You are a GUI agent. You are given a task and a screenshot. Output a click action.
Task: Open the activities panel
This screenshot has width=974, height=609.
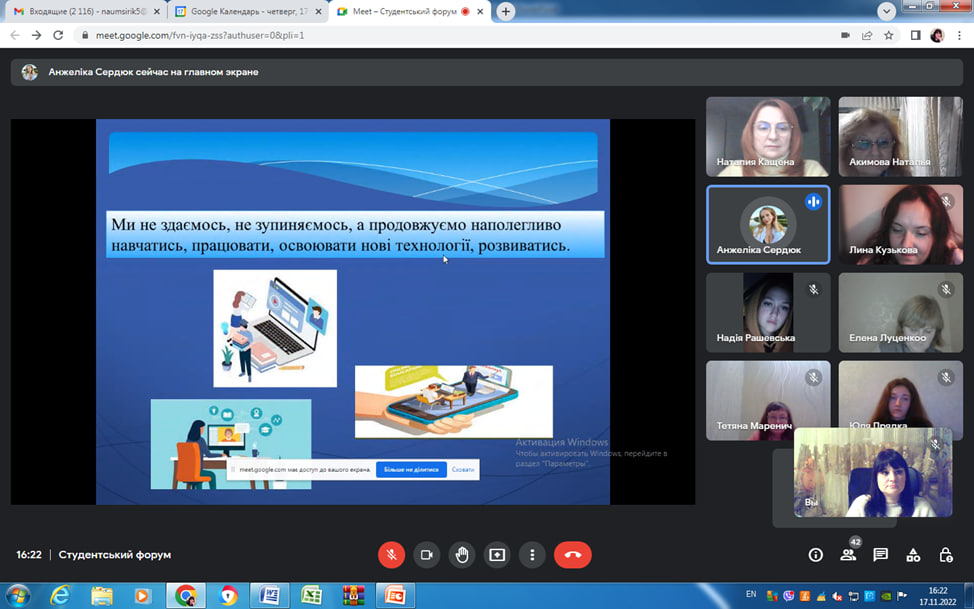pyautogui.click(x=913, y=555)
